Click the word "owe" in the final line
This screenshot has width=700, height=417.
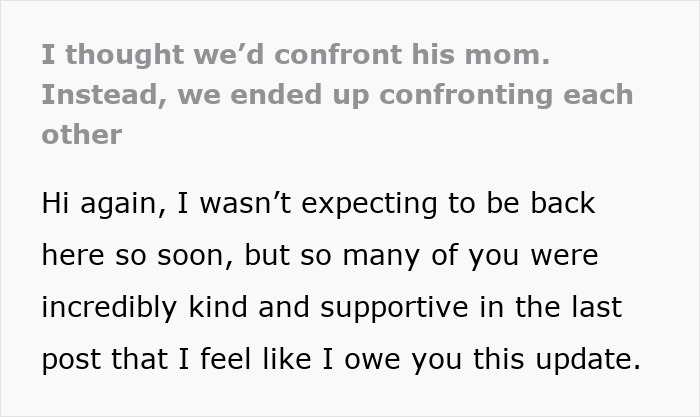[372, 360]
